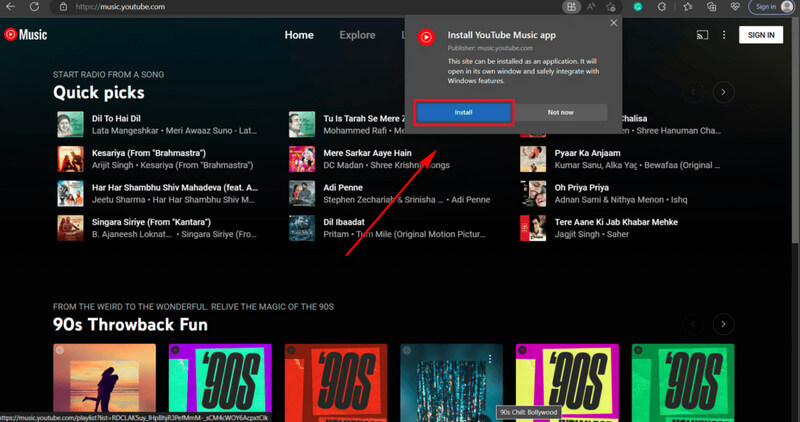Play Tu Is Tarah Se Mere song

coord(364,118)
